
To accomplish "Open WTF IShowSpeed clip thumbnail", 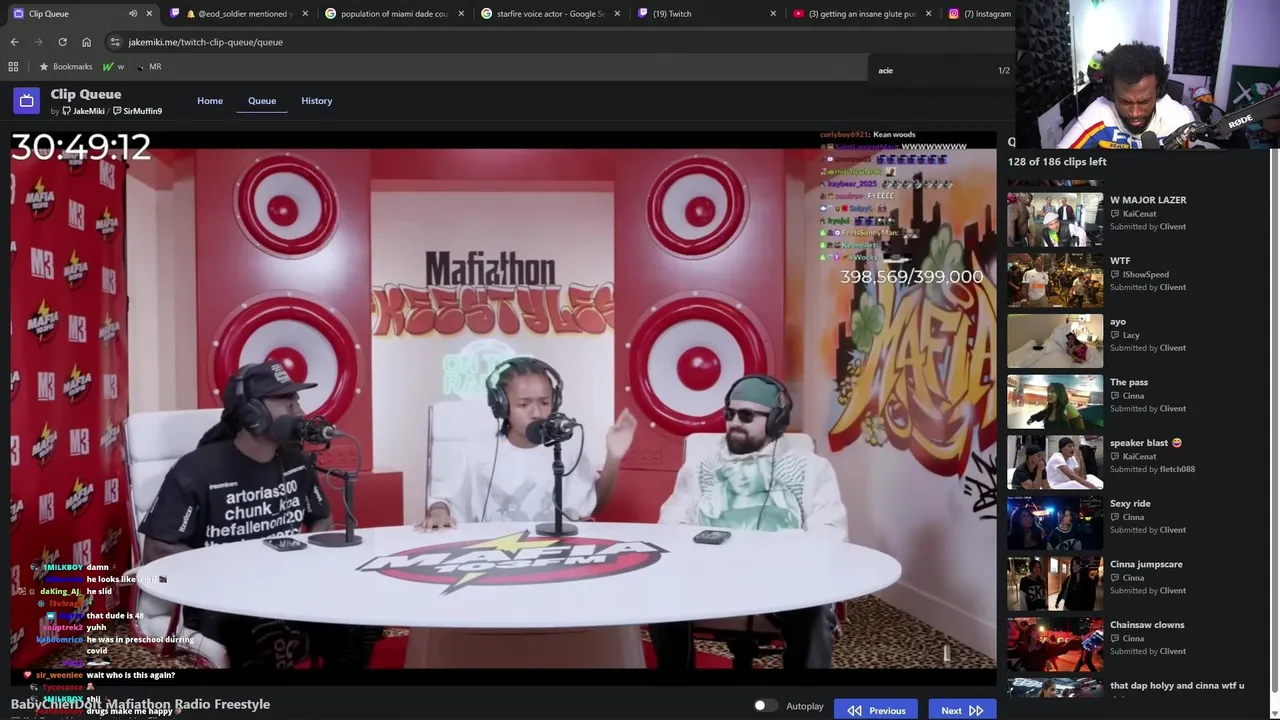I will coord(1055,280).
